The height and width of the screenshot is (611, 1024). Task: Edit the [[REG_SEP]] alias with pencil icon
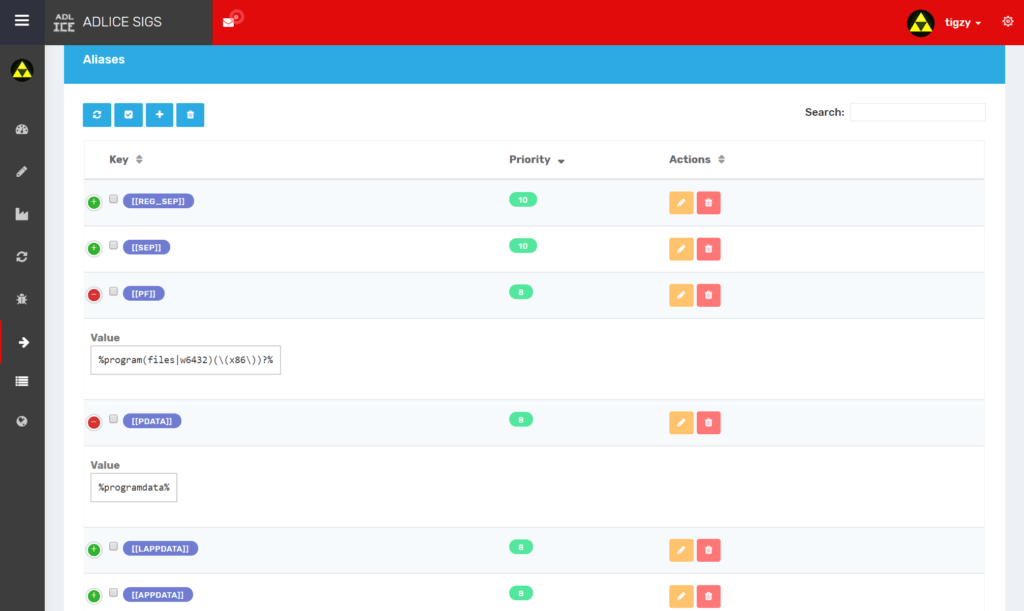(x=680, y=203)
